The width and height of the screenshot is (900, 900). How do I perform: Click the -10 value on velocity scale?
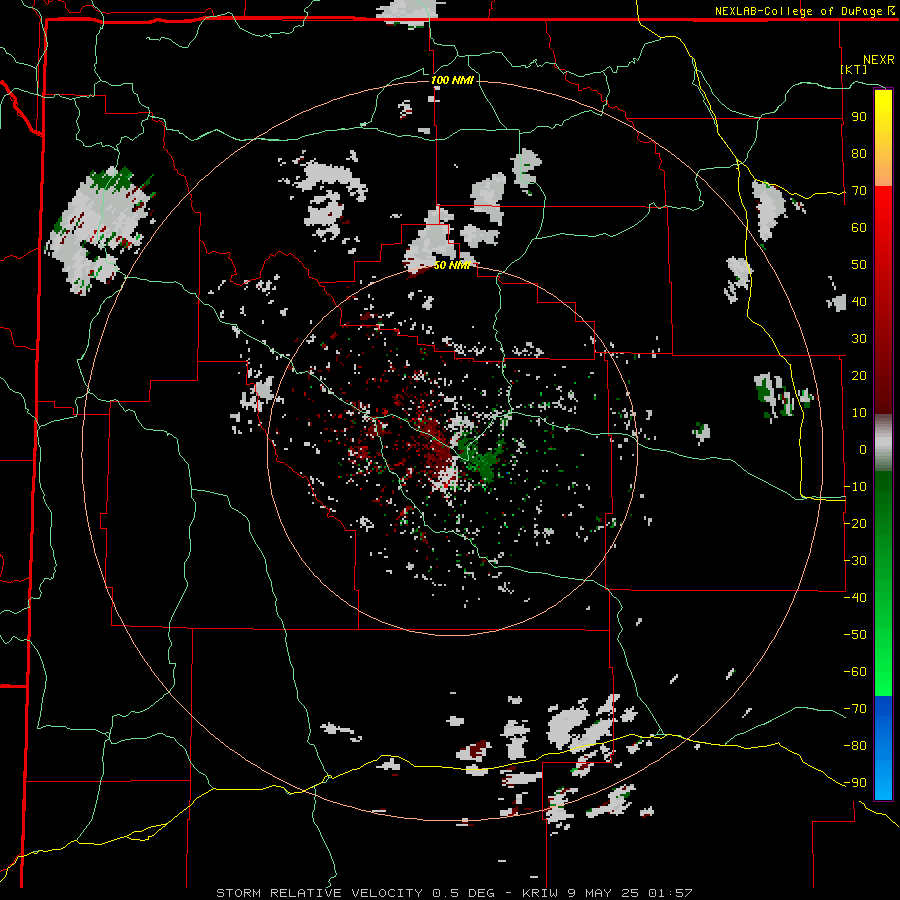(855, 487)
